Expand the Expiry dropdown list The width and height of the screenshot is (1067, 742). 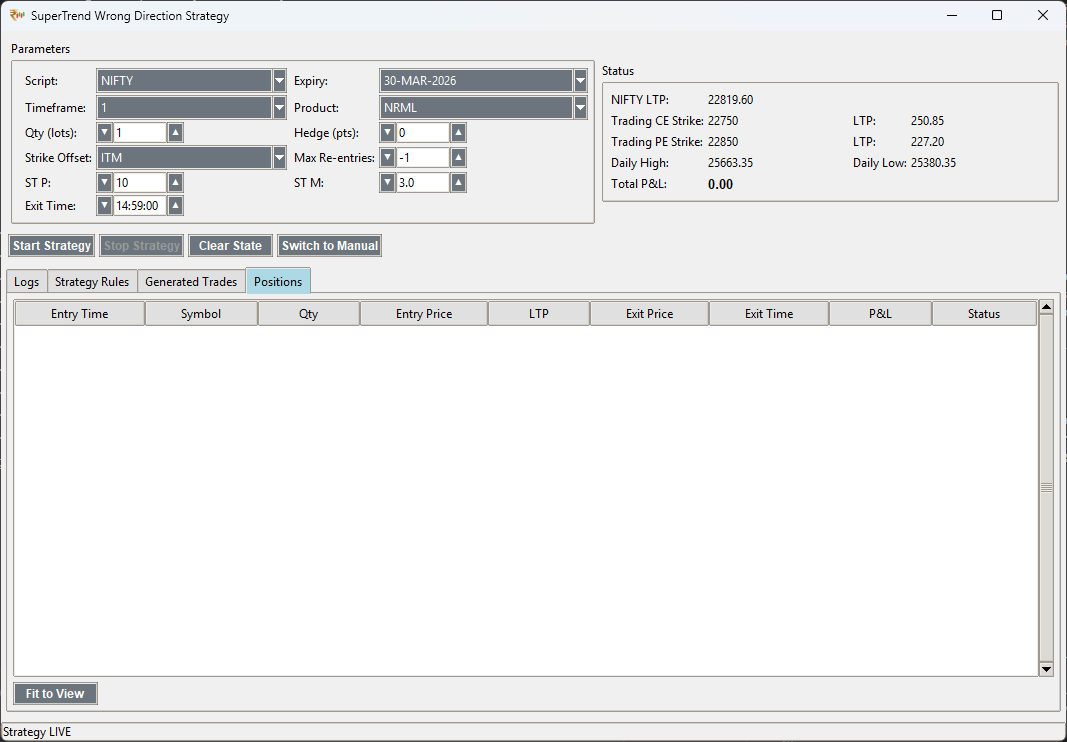pyautogui.click(x=580, y=81)
